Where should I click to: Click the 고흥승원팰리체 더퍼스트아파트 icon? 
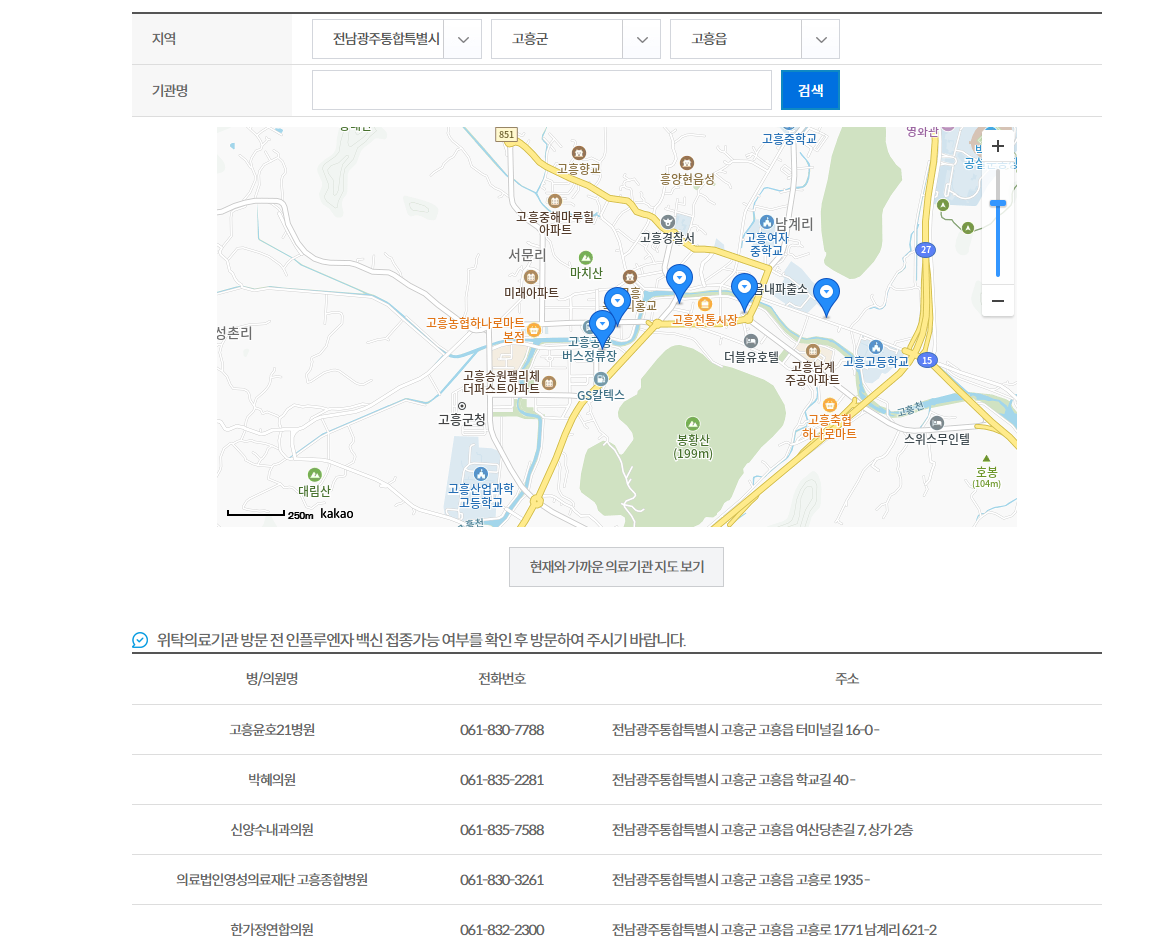(549, 383)
